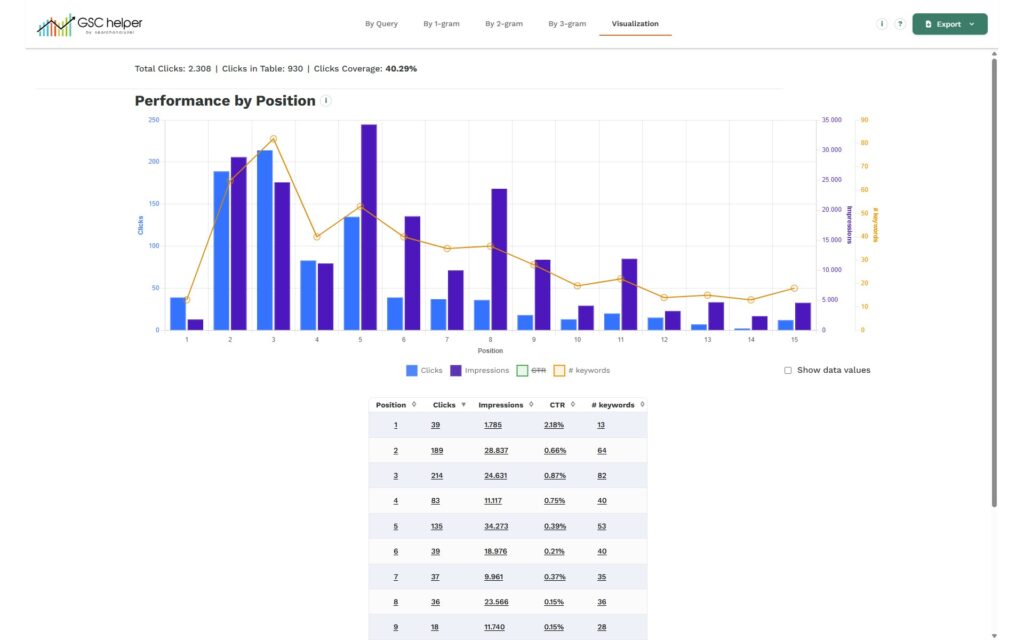The image size is (1024, 640).
Task: Open the info icon in the header
Action: [x=881, y=24]
